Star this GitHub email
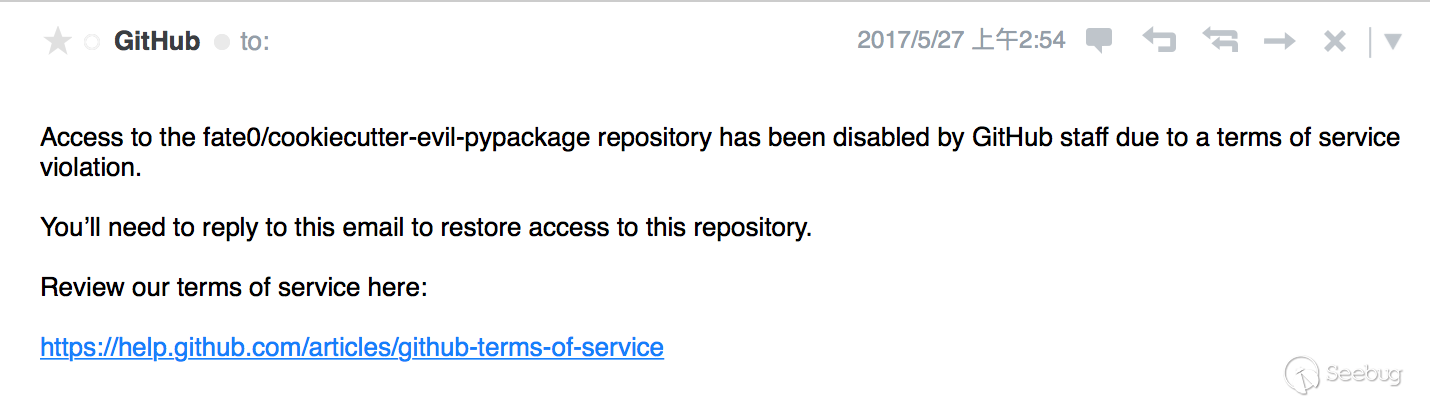Screen dimensions: 1430x402 pyautogui.click(x=58, y=42)
